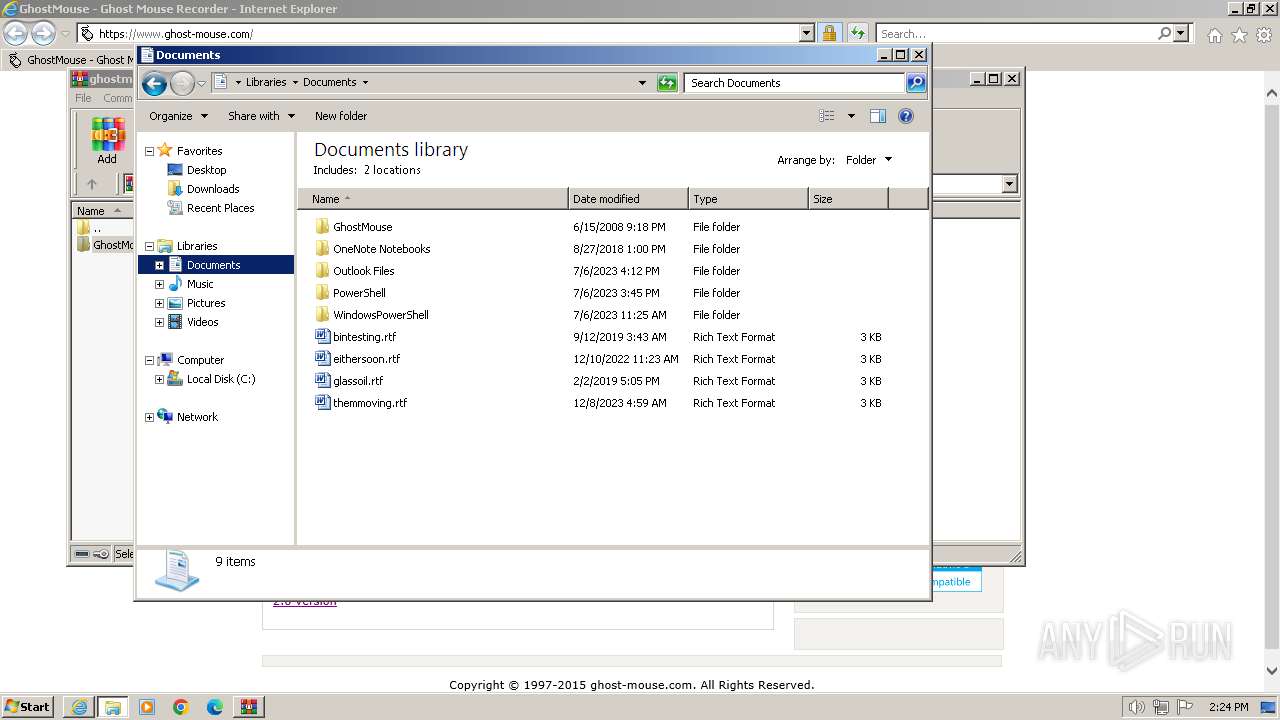Image resolution: width=1280 pixels, height=720 pixels.
Task: Sort by Name column header
Action: (433, 199)
